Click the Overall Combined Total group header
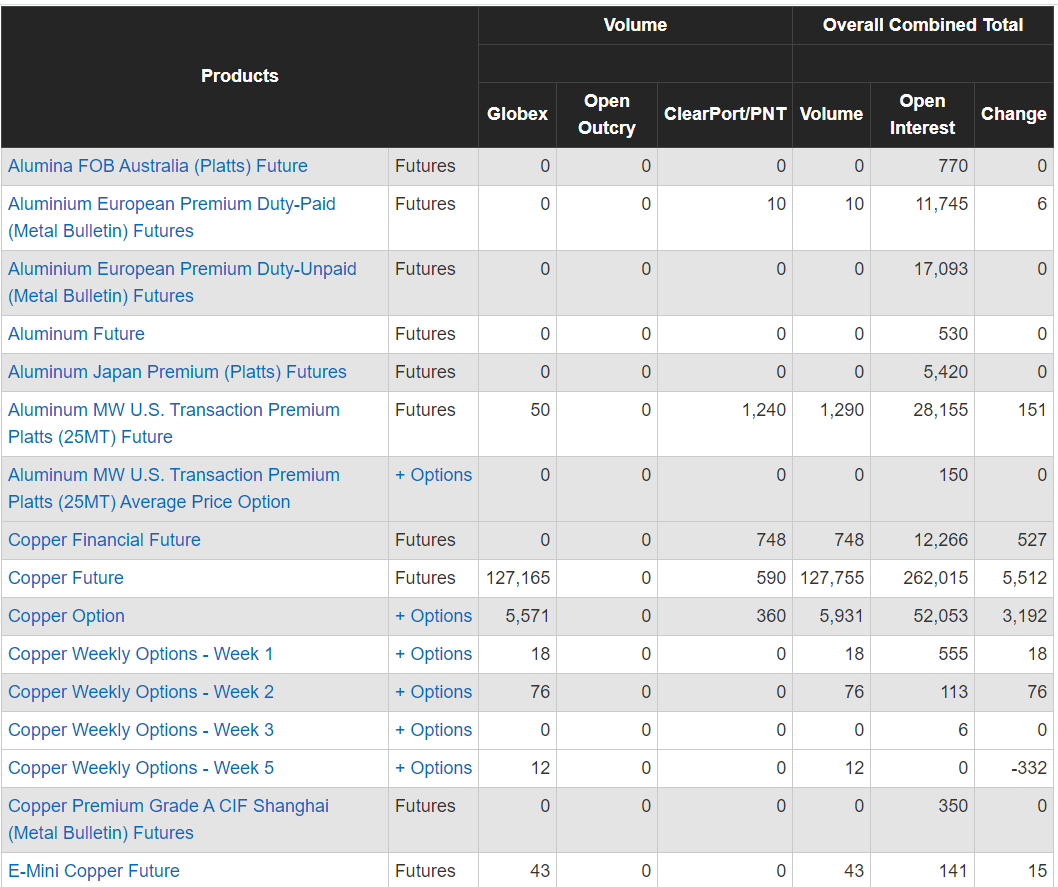This screenshot has width=1058, height=887. 923,25
